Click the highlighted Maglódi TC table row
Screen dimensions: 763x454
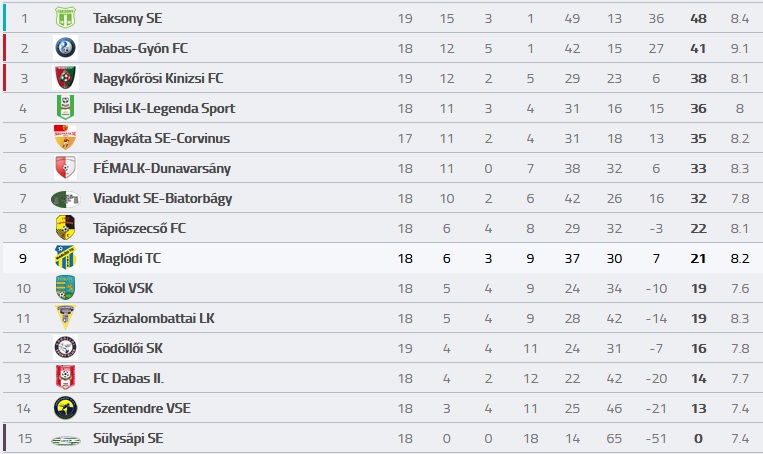pos(383,258)
